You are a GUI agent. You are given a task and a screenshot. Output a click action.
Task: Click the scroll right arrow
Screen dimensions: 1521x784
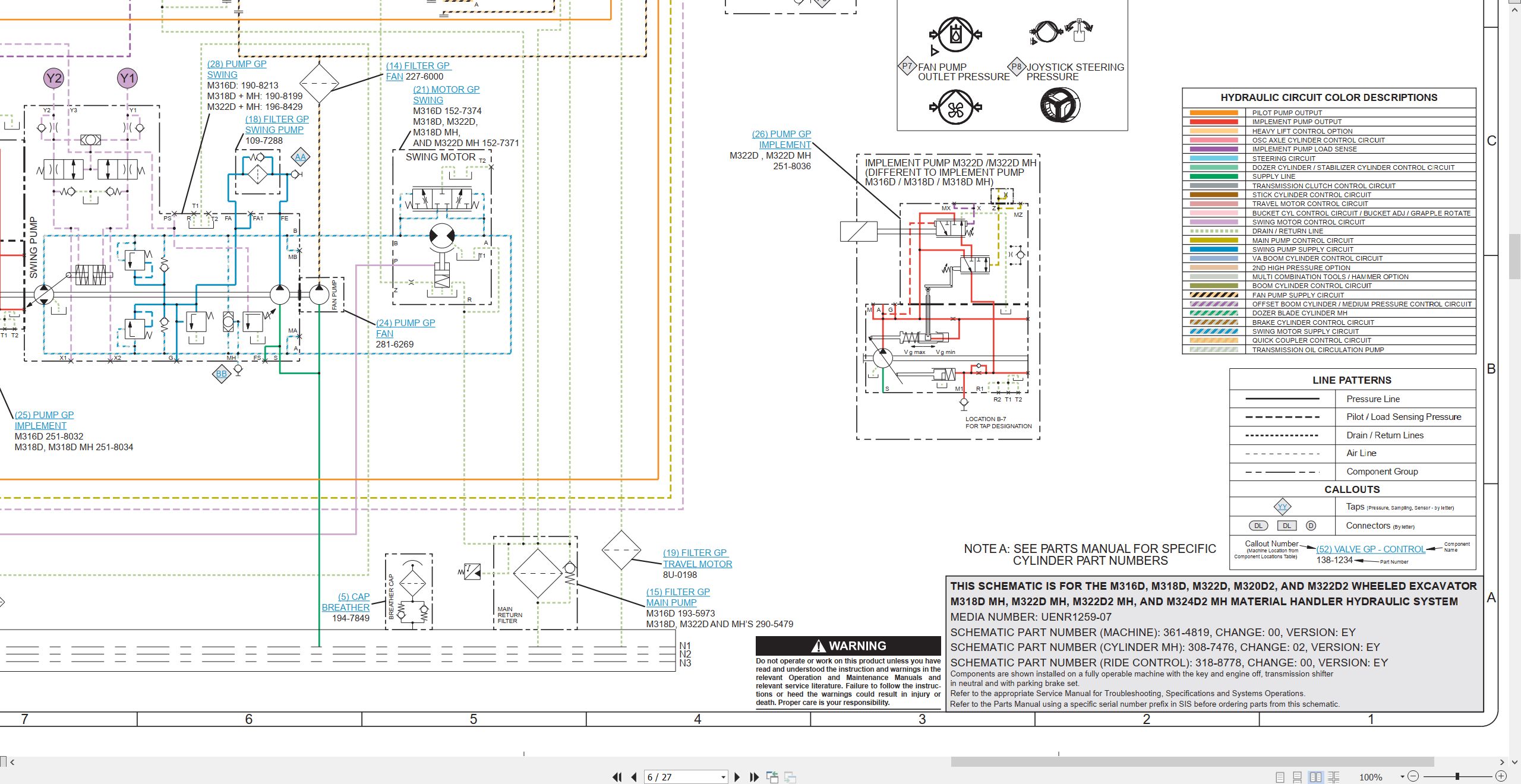click(1502, 761)
